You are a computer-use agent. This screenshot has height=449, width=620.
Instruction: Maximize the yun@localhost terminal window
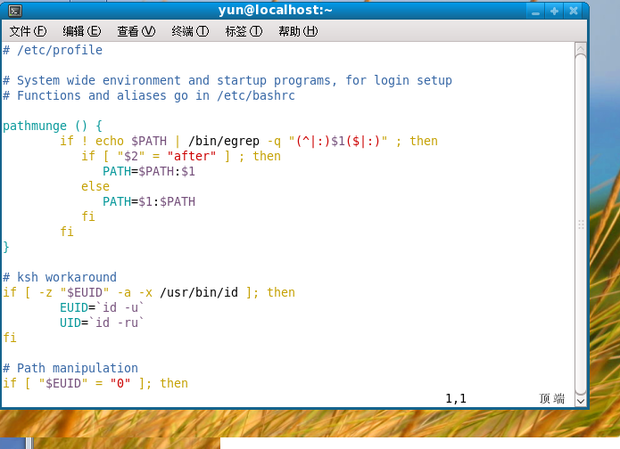(x=554, y=11)
